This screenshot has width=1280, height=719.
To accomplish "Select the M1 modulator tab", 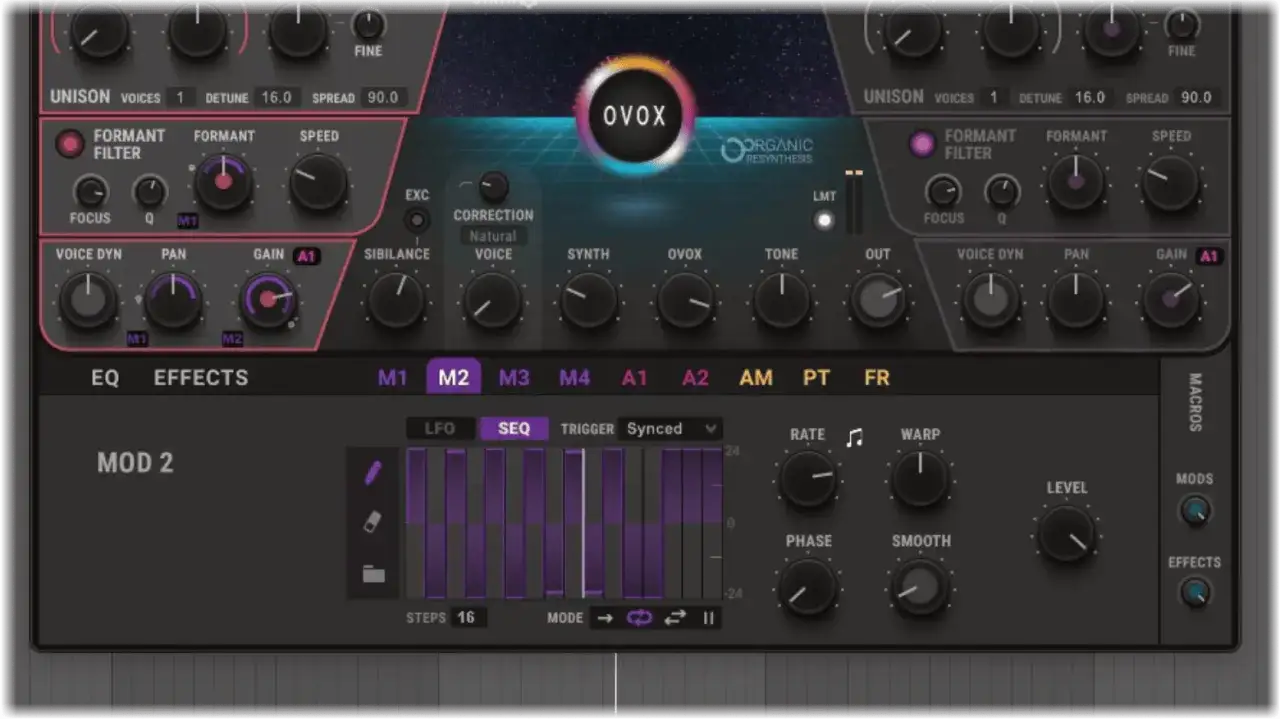I will [393, 378].
